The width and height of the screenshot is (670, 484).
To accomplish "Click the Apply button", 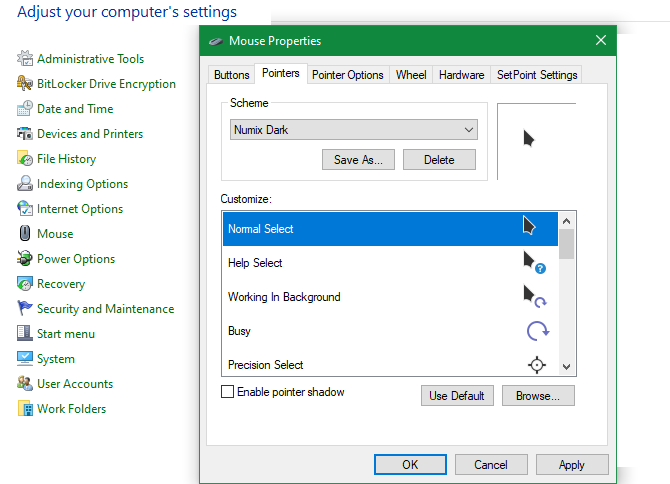I will pyautogui.click(x=572, y=464).
